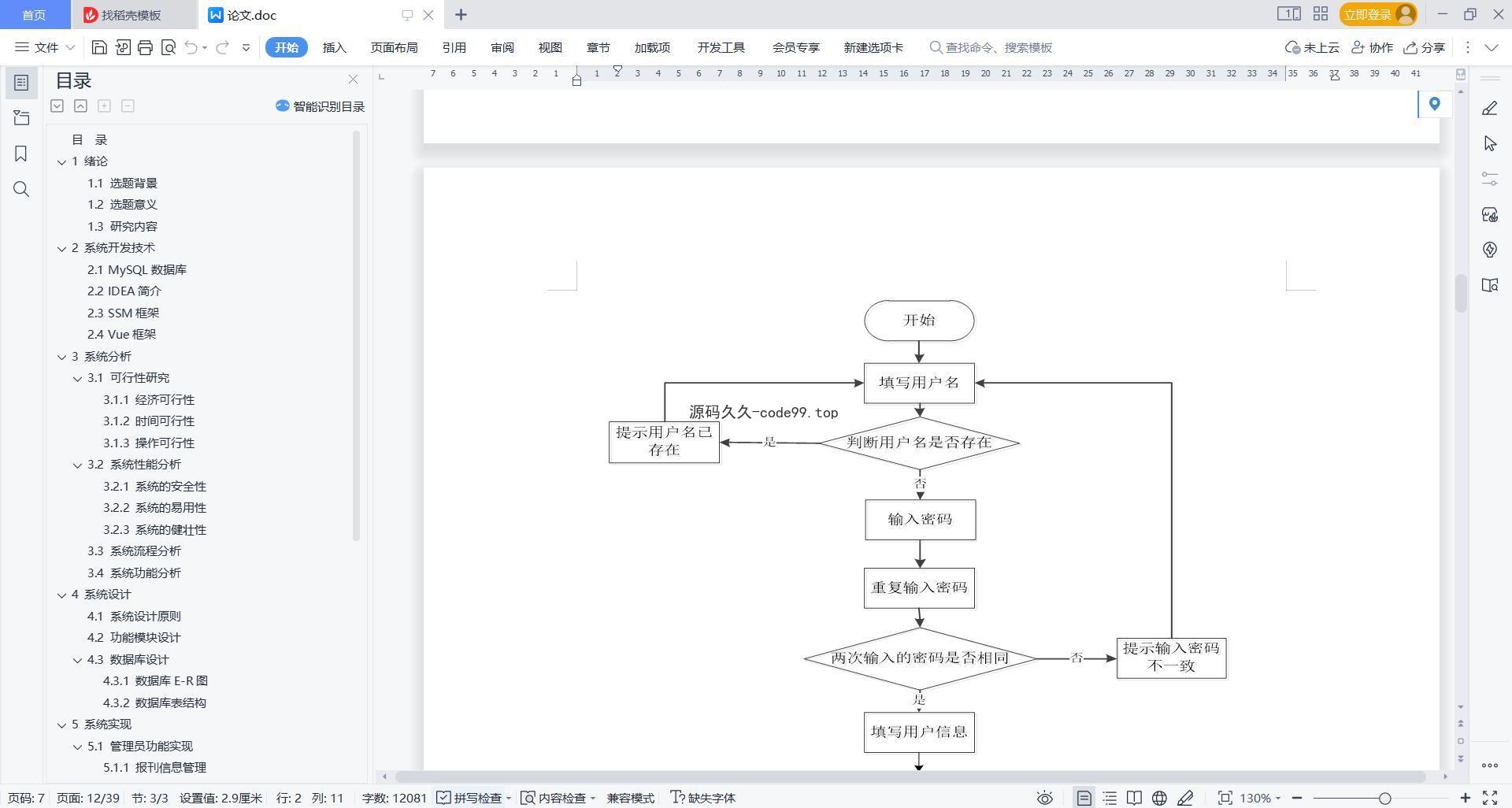The height and width of the screenshot is (808, 1512).
Task: Open the outline/TOC sidebar icon
Action: coord(21,83)
